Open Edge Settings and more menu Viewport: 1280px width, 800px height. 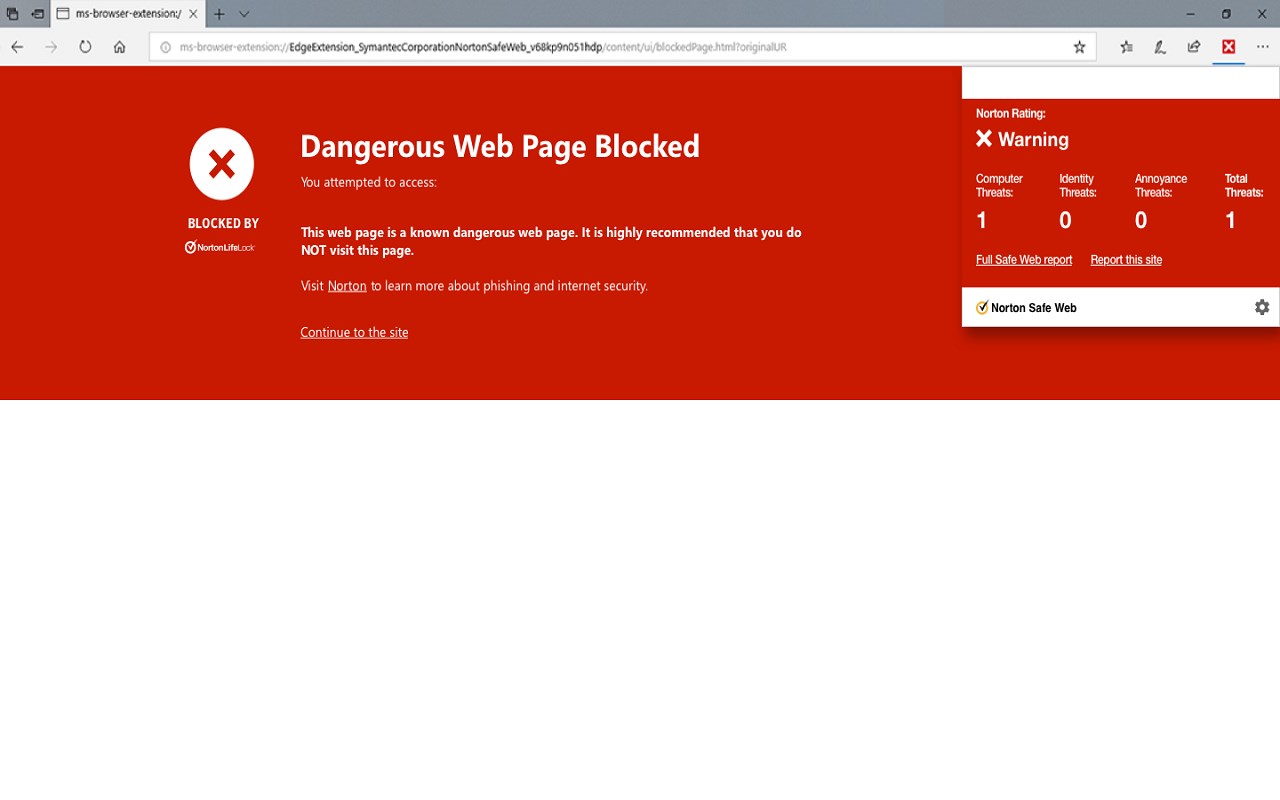(1262, 47)
